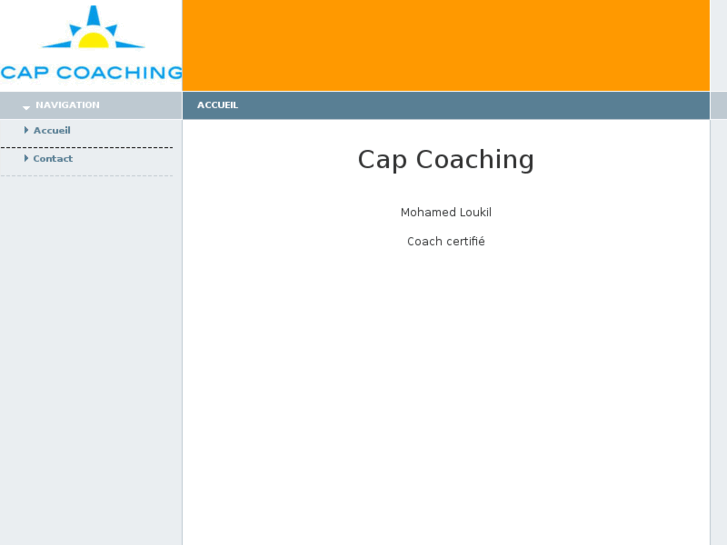This screenshot has height=545, width=727.
Task: Select the Mohamed Loukil text
Action: click(446, 212)
